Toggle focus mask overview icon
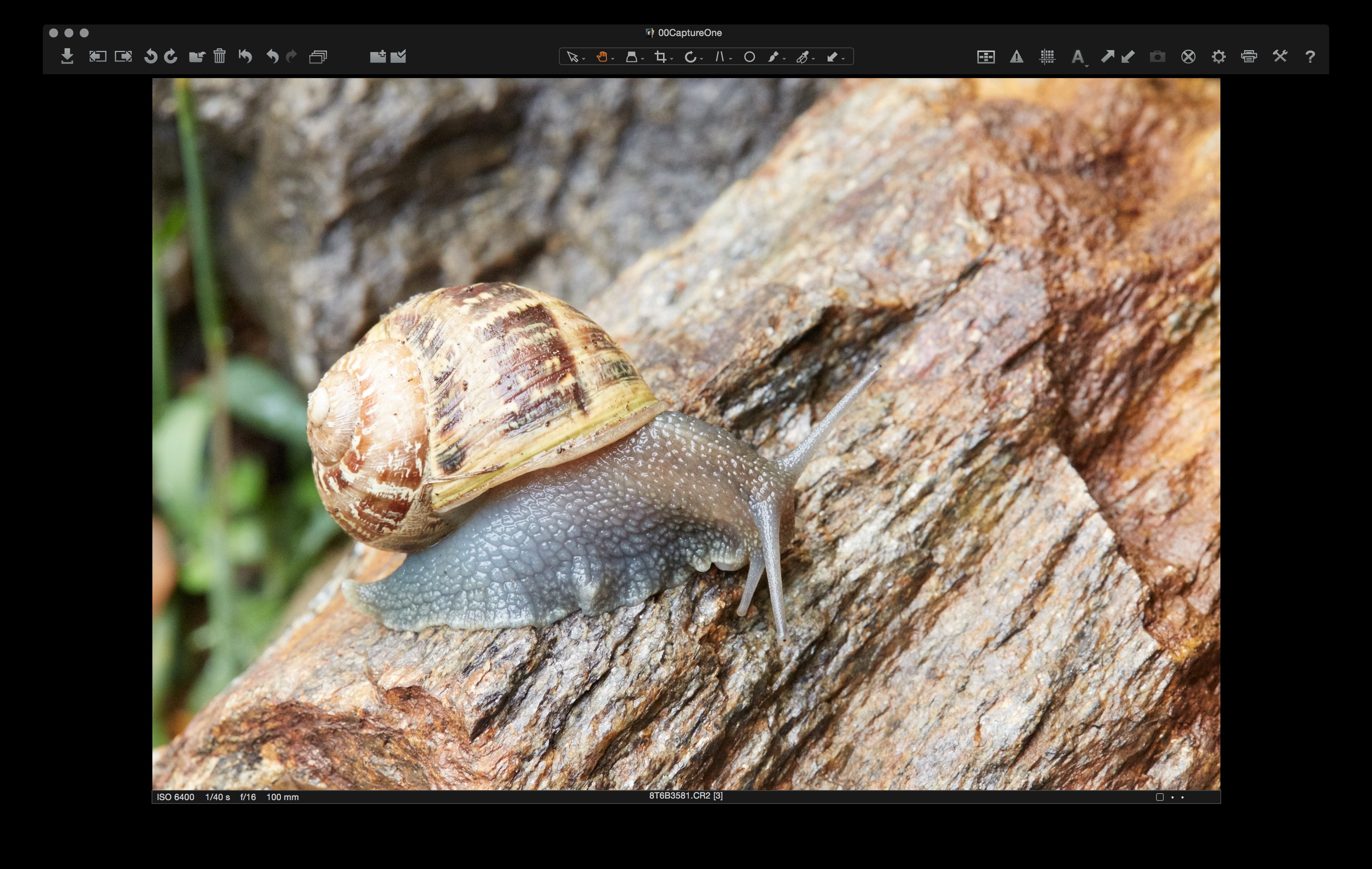The width and height of the screenshot is (1372, 869). tap(986, 57)
